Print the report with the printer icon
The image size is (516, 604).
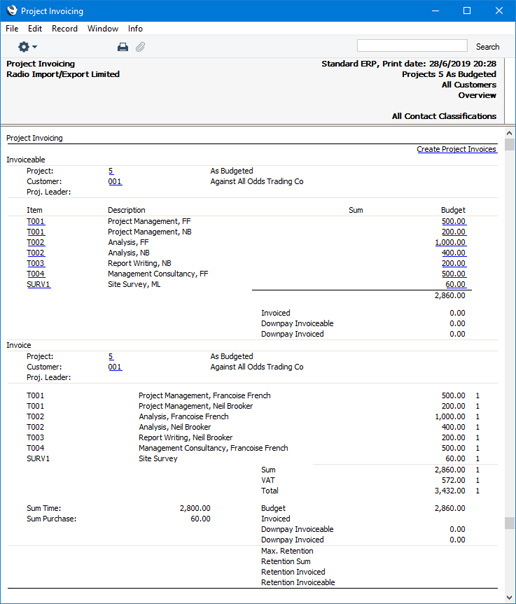click(x=122, y=47)
